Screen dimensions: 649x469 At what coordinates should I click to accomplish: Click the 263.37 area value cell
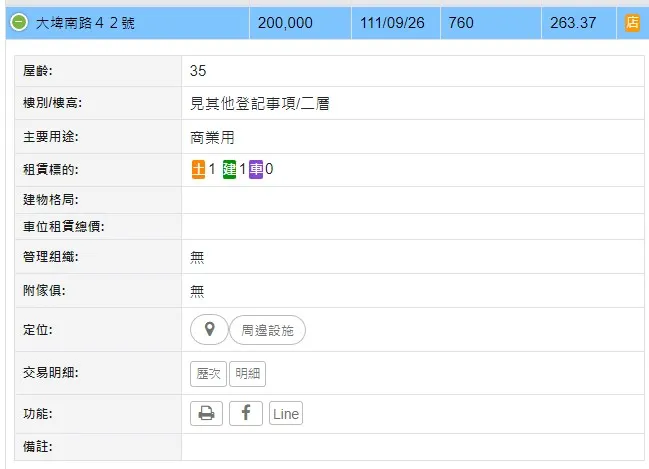(573, 23)
